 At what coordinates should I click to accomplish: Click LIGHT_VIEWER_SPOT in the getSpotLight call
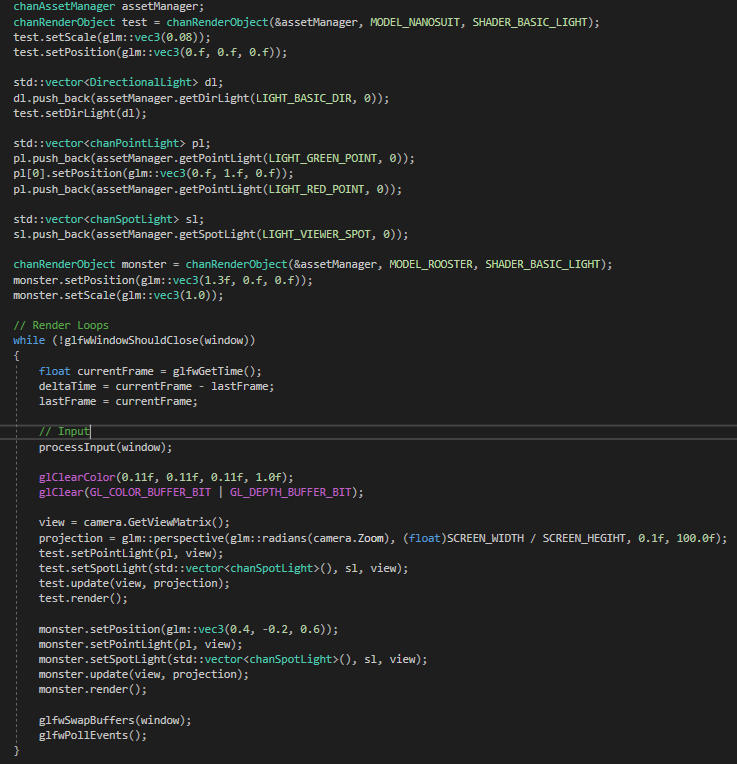pos(316,234)
